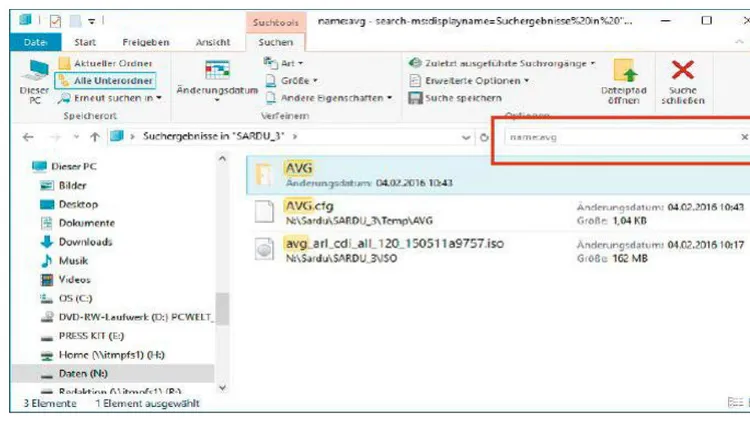Click Suche speichern
750x421 pixels.
[x=455, y=98]
